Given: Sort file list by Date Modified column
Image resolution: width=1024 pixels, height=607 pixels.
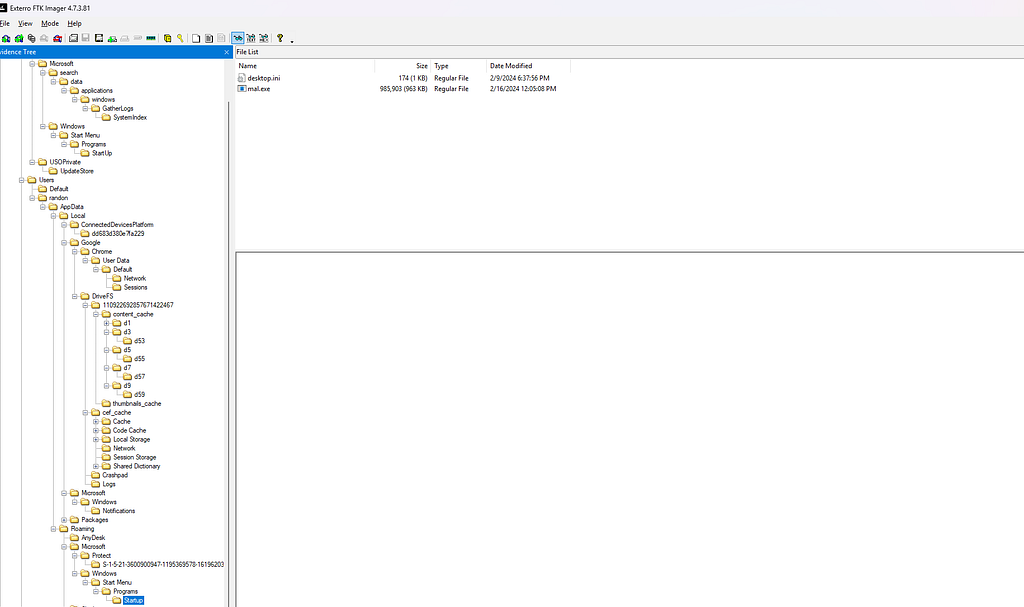Looking at the screenshot, I should (528, 66).
